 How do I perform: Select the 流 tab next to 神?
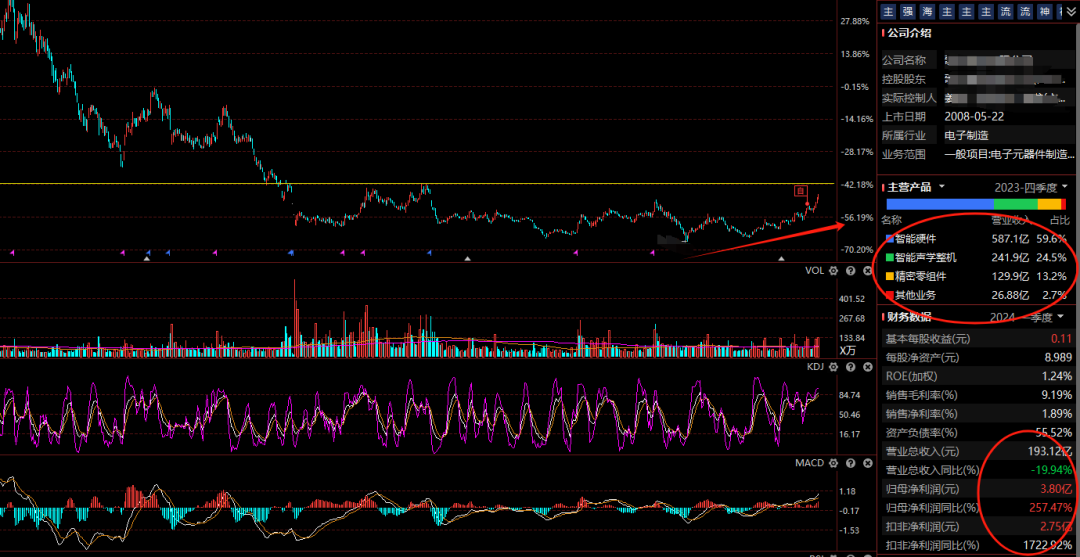point(1026,12)
